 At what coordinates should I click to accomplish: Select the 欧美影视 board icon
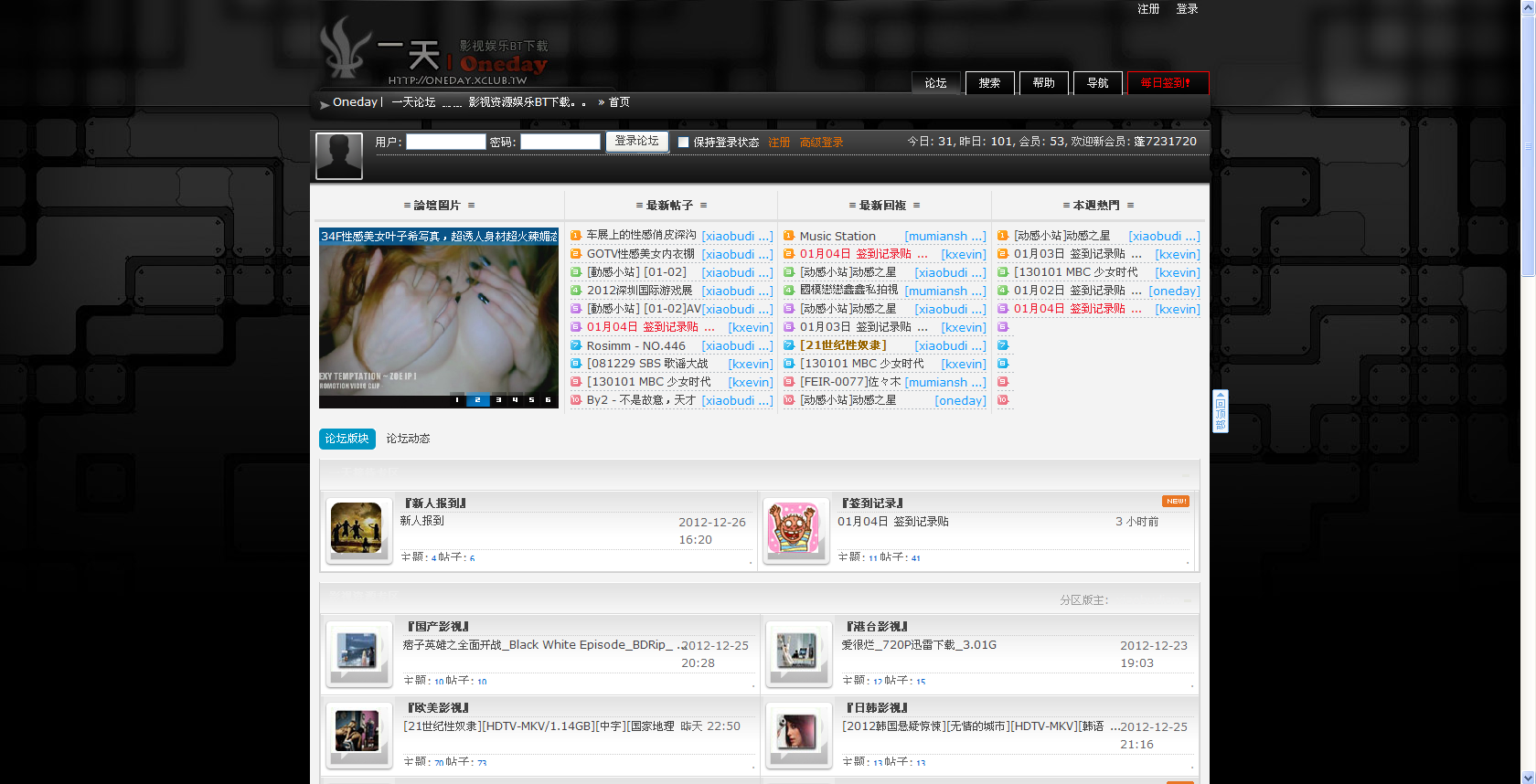pos(357,733)
